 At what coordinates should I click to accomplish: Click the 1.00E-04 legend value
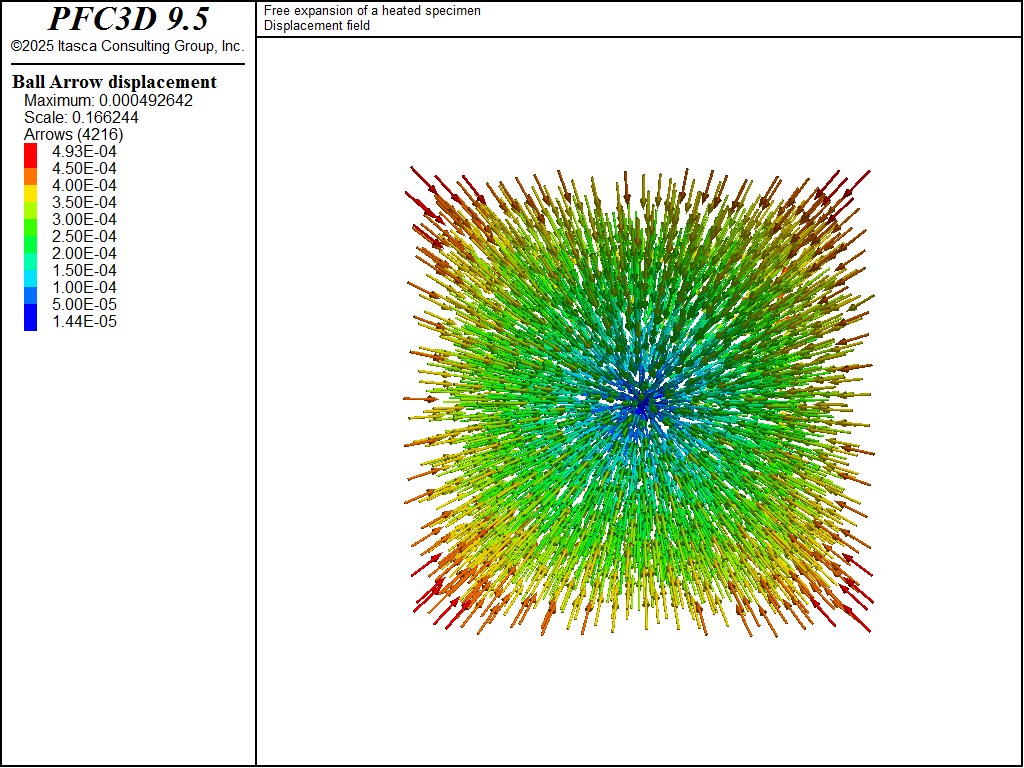84,287
